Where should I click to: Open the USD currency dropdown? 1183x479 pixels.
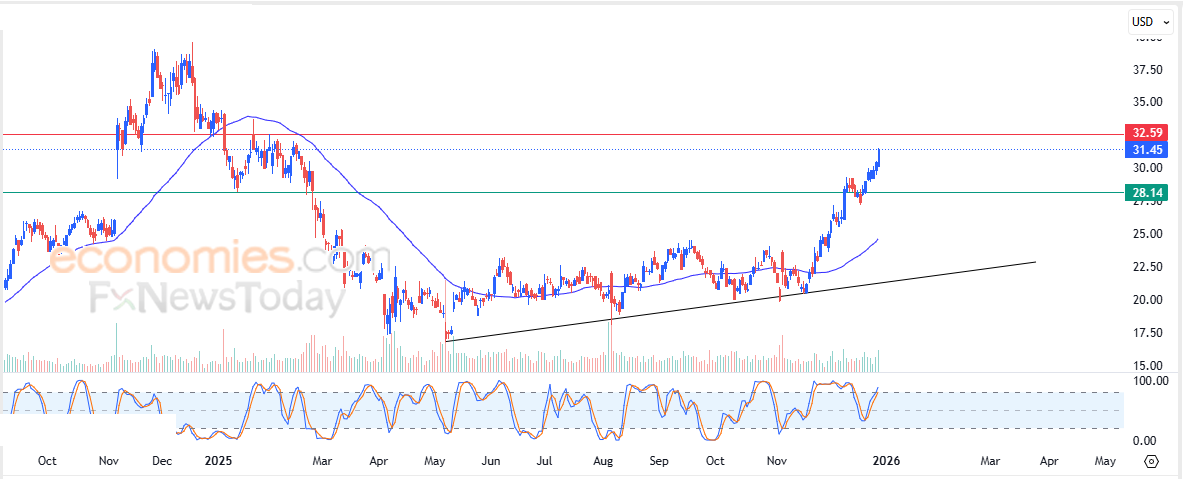pos(1151,23)
